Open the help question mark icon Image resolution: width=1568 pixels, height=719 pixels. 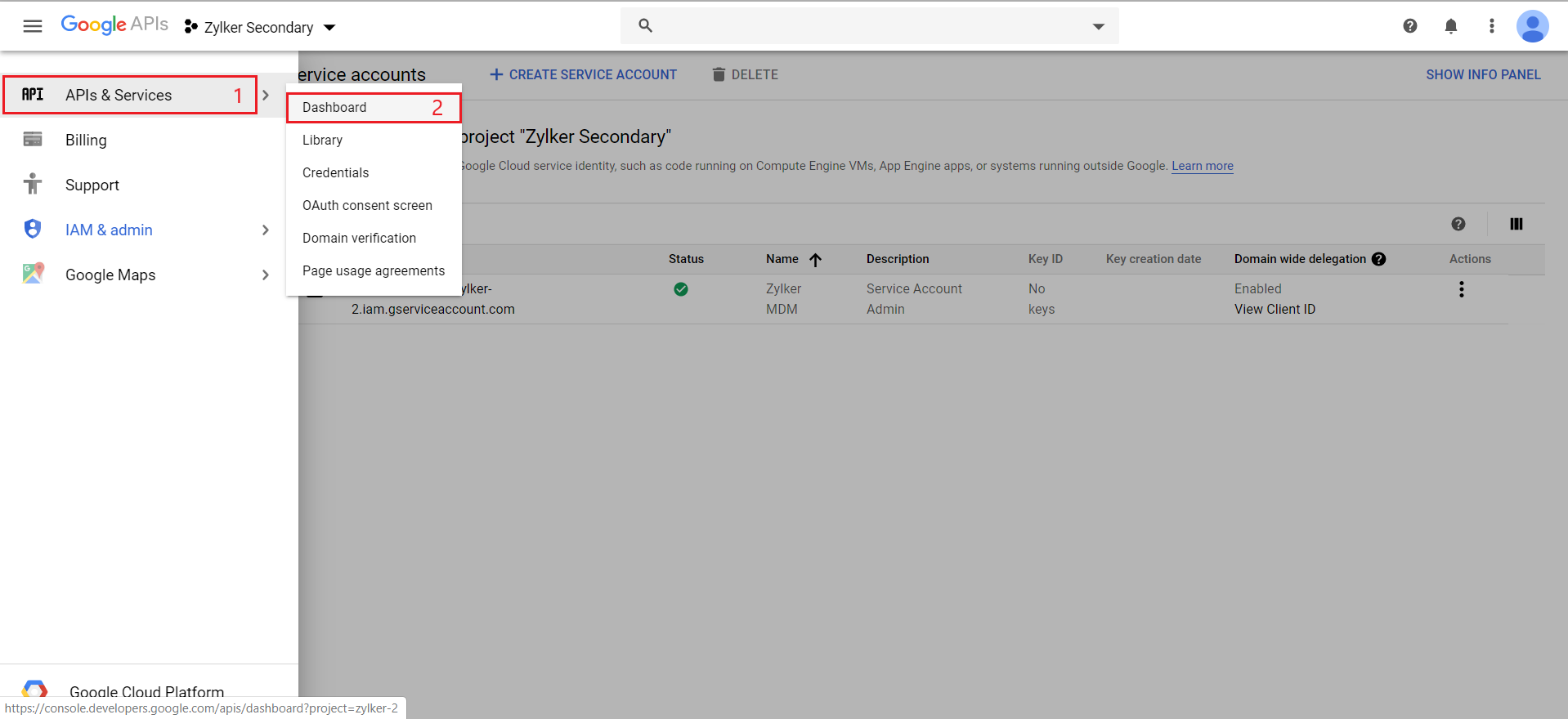(1410, 26)
